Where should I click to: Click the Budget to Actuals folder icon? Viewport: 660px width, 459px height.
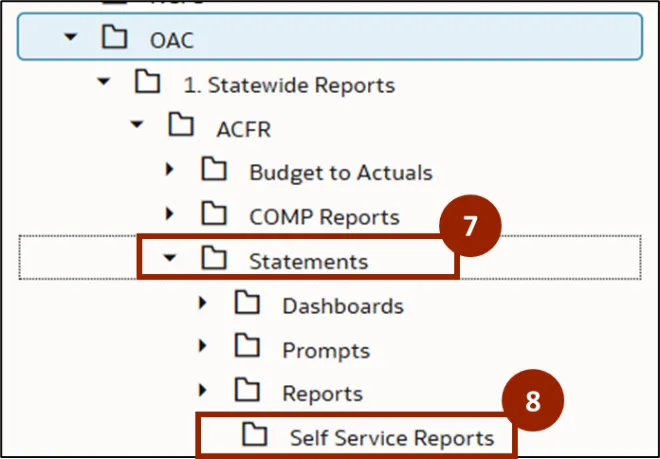214,170
